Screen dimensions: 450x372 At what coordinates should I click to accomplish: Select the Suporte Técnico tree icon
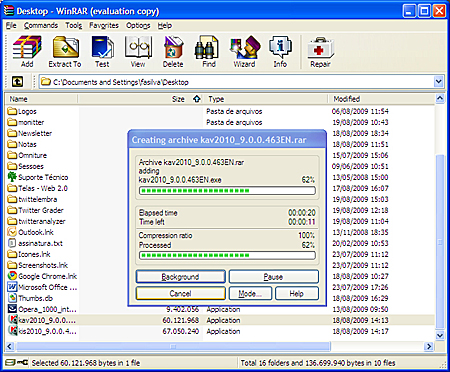point(12,177)
